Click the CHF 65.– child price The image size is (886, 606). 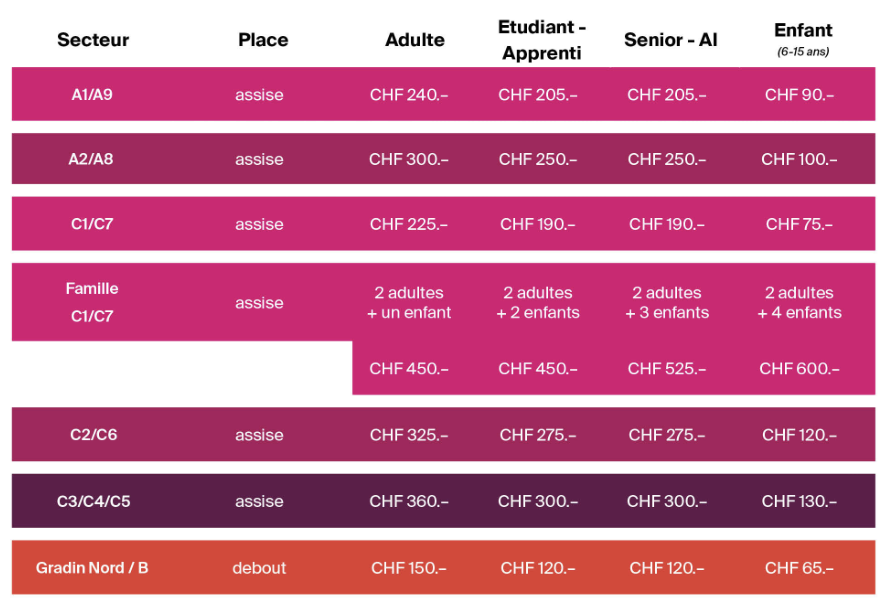(799, 568)
